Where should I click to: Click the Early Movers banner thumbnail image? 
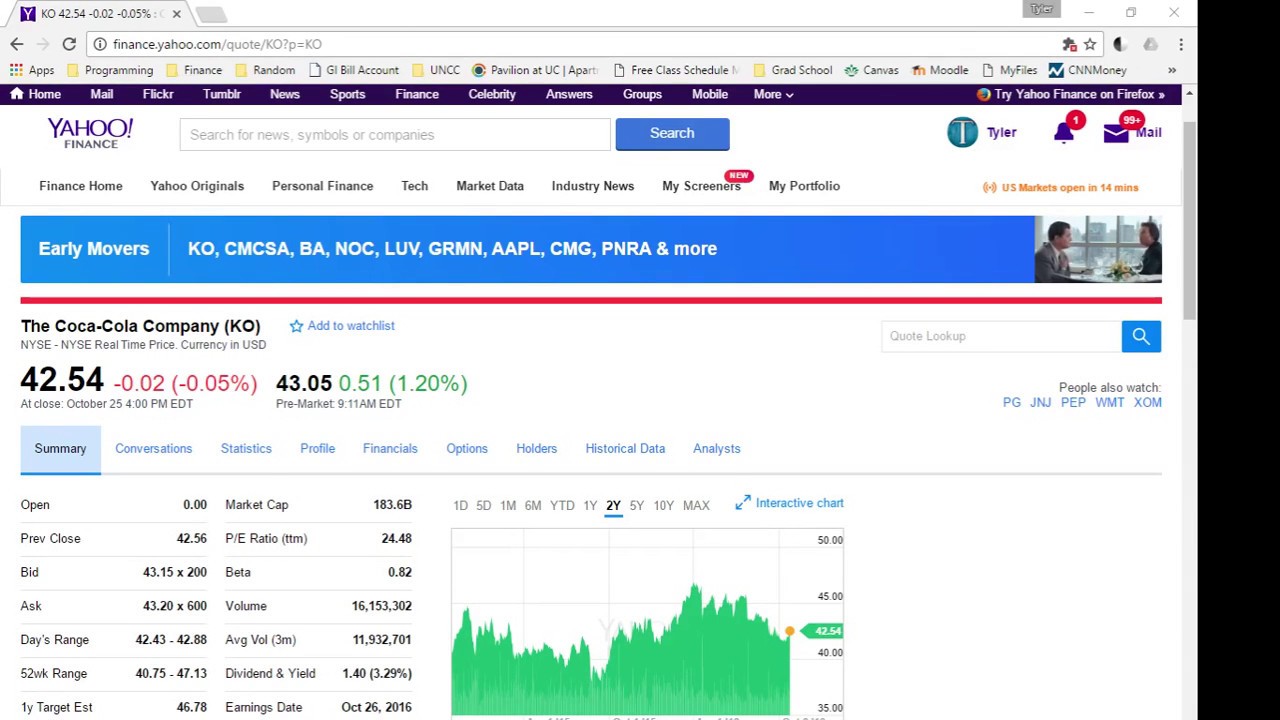(x=1098, y=249)
